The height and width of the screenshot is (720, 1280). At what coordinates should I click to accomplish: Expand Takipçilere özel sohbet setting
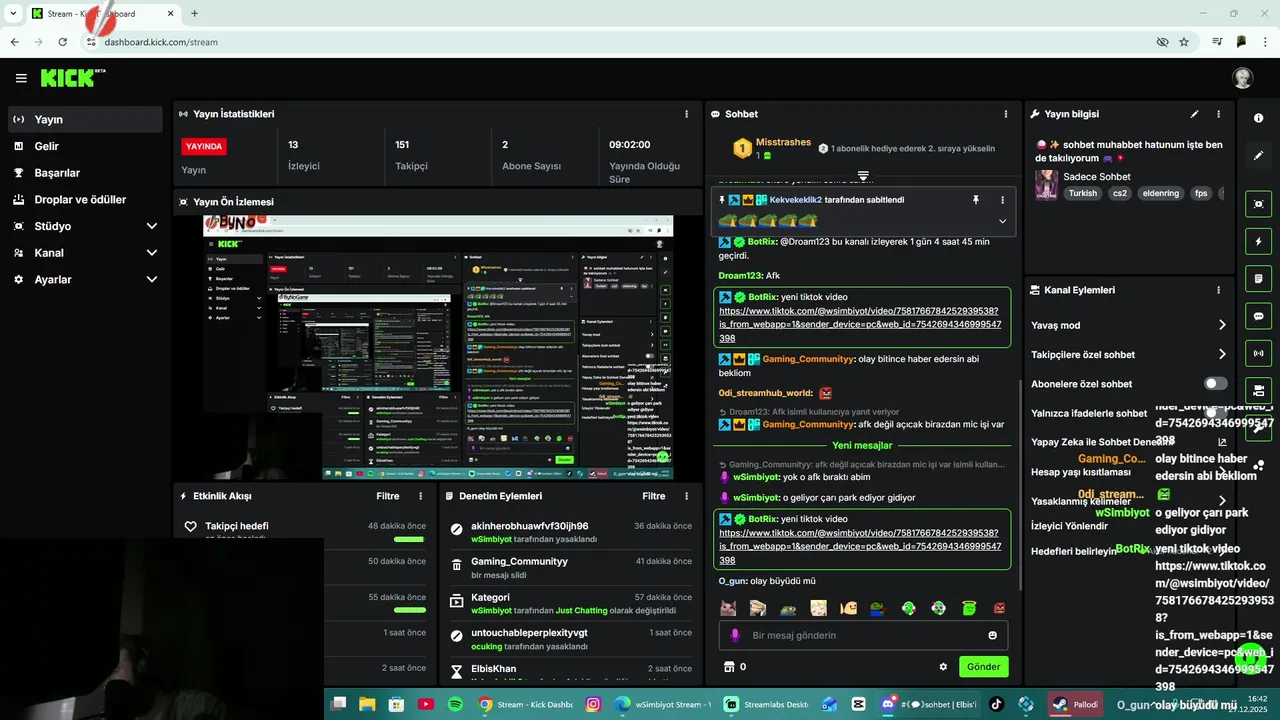click(1222, 354)
